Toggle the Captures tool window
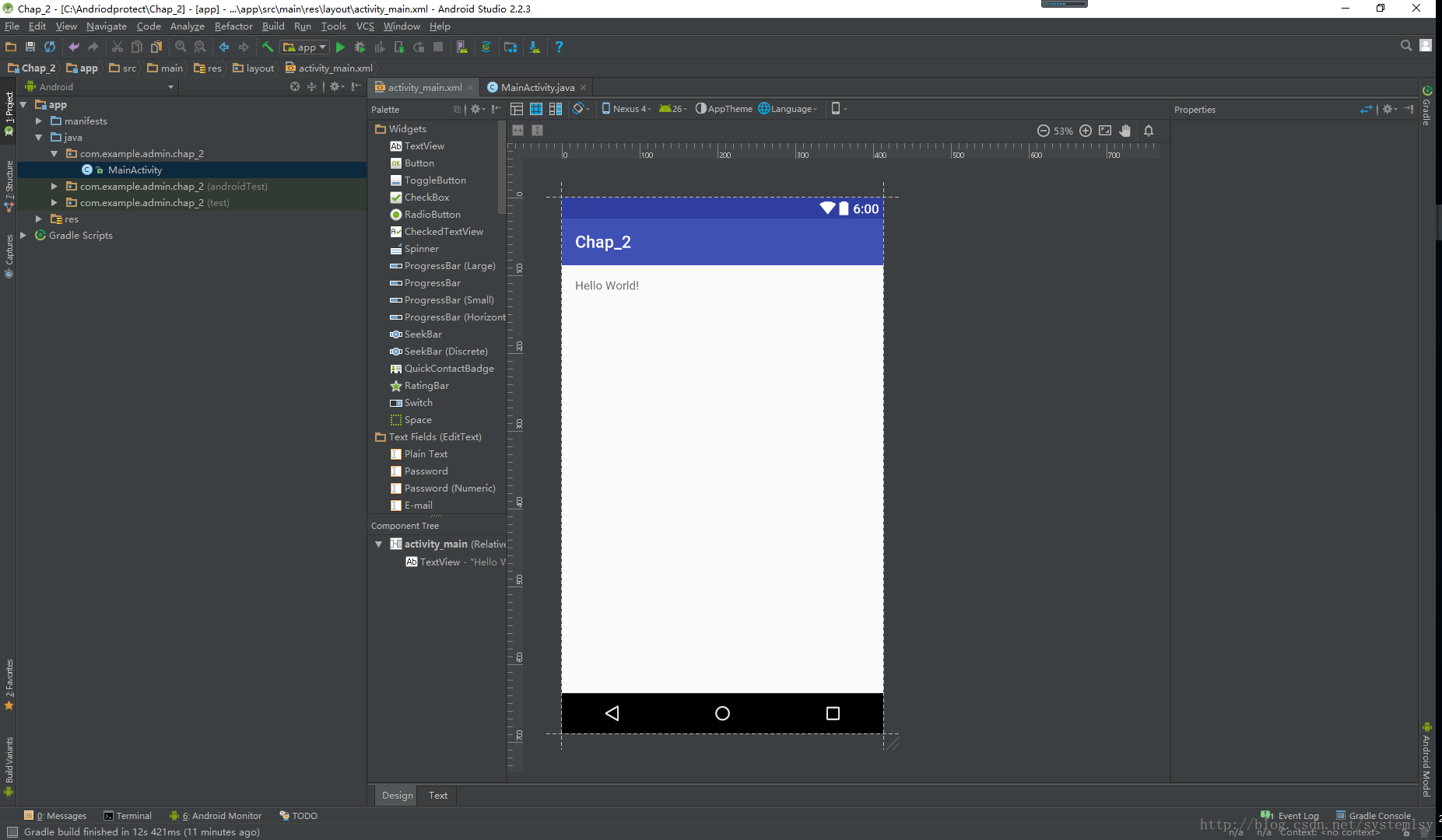This screenshot has height=840, width=1442. 9,257
